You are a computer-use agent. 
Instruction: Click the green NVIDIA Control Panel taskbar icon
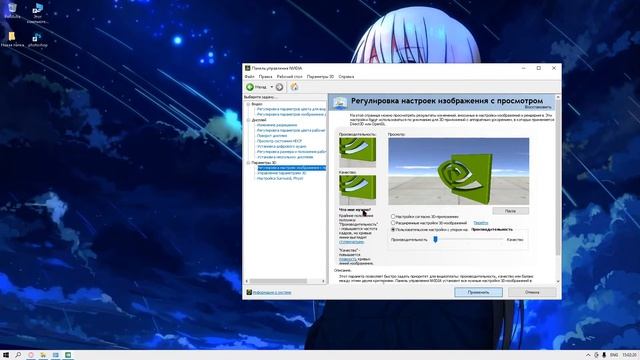coord(68,355)
